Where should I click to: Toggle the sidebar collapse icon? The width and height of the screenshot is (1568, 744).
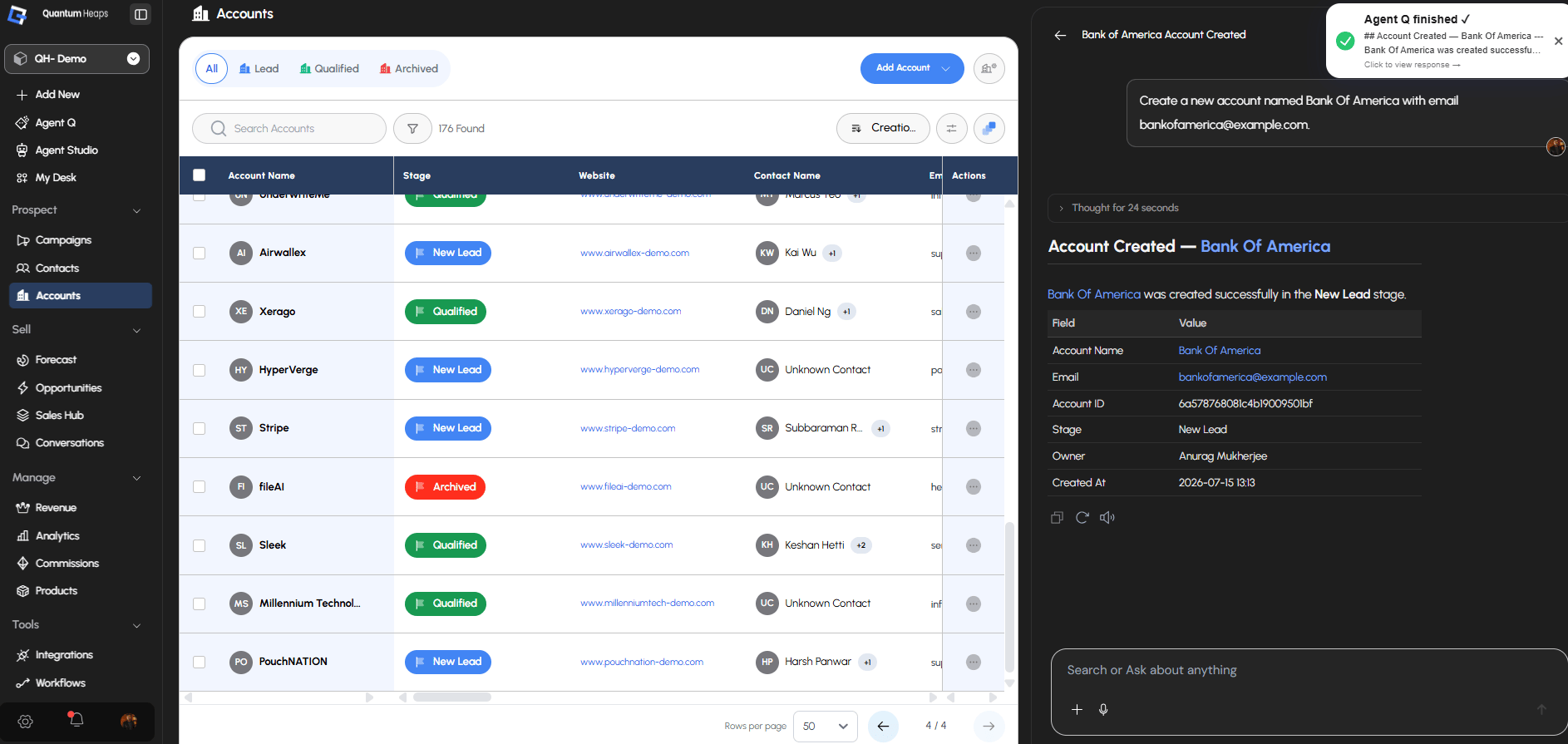[141, 14]
